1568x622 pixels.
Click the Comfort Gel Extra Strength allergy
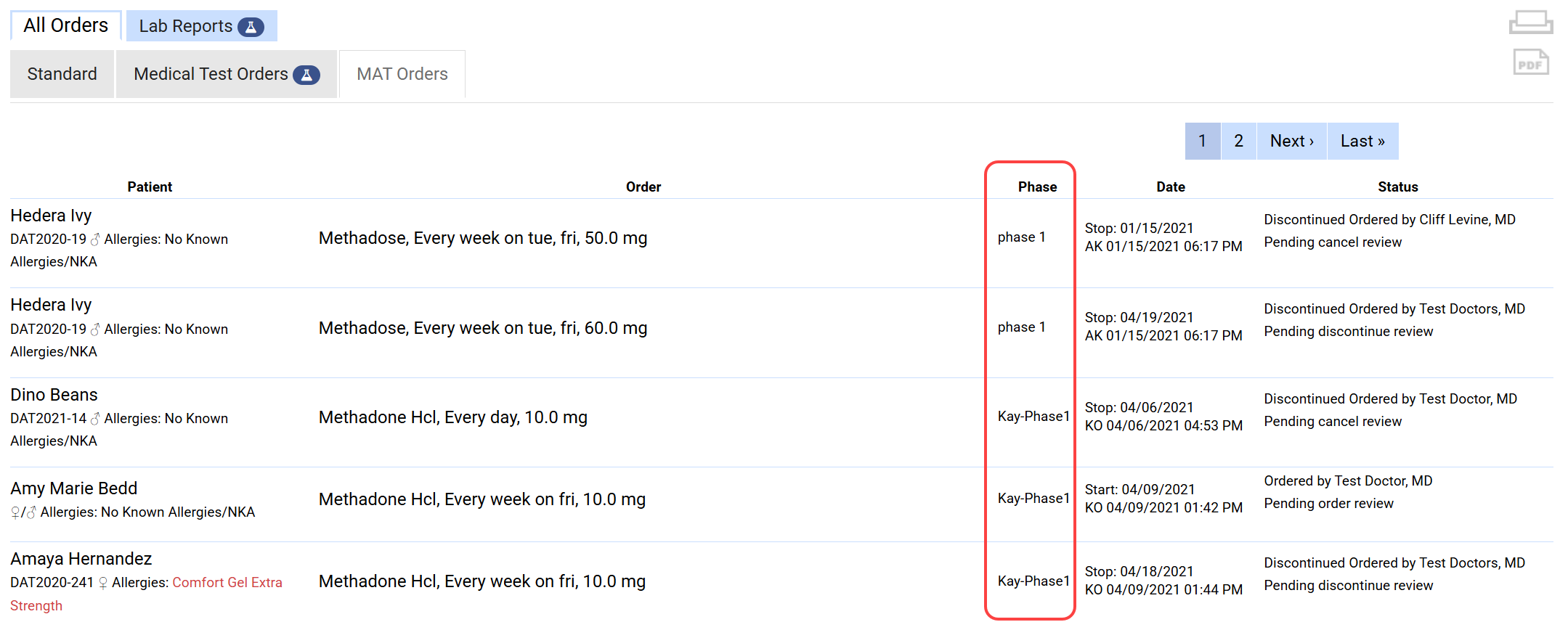[227, 583]
